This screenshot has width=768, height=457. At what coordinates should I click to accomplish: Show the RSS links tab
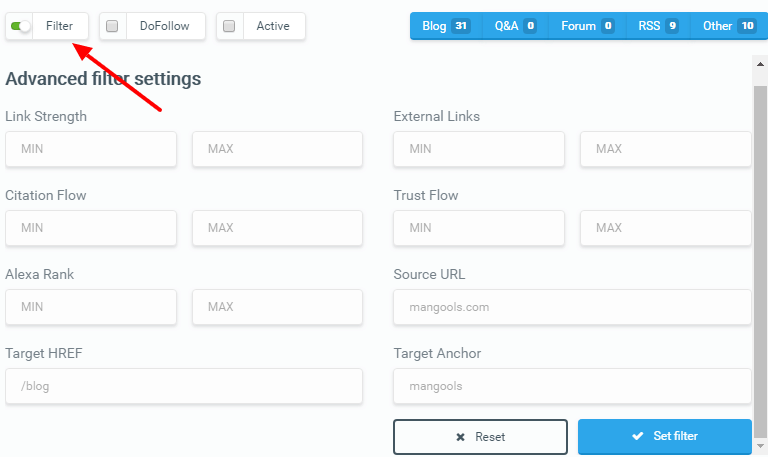658,26
